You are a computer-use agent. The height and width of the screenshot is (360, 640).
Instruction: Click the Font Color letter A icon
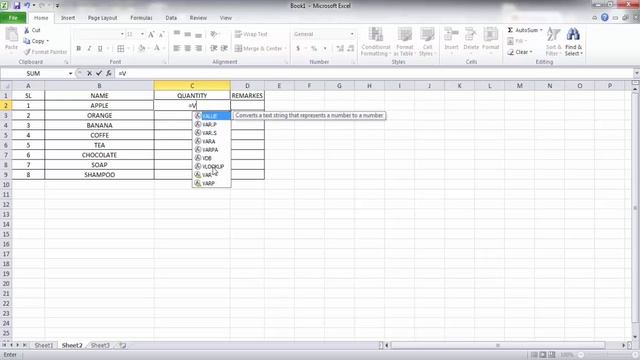157,49
